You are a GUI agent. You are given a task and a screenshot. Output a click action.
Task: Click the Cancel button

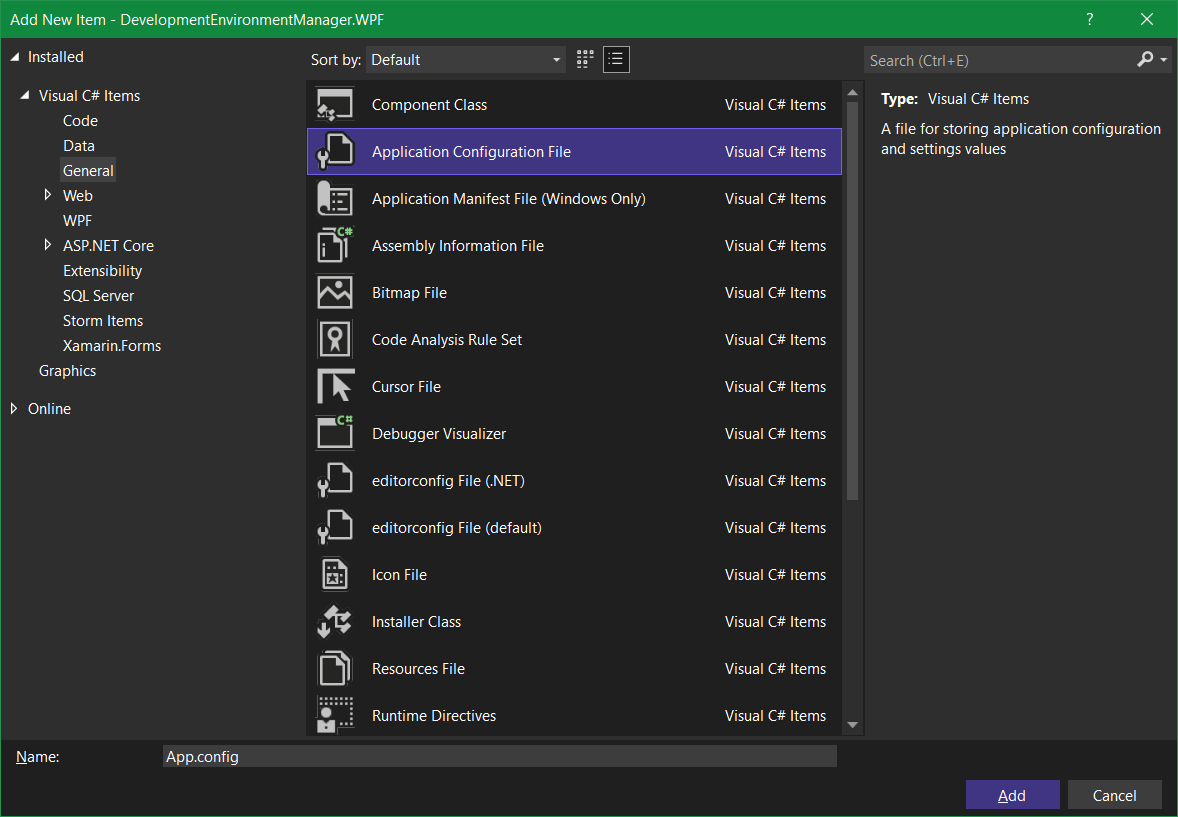click(x=1114, y=794)
